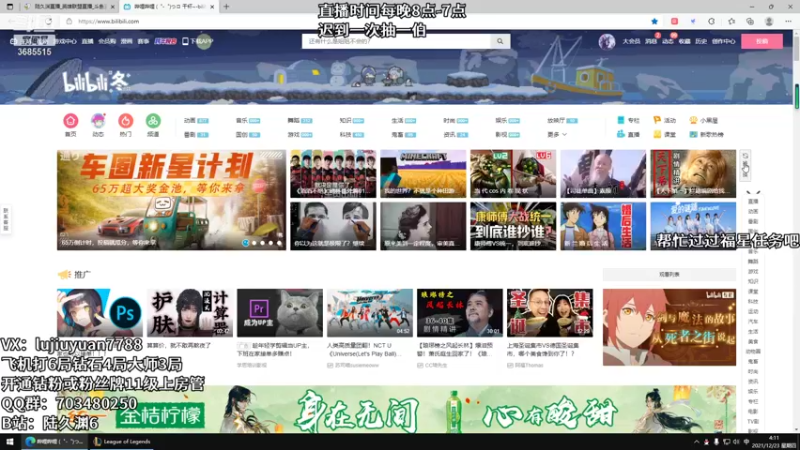Show hidden system tray icons chevron
Image resolution: width=800 pixels, height=450 pixels.
(x=696, y=442)
